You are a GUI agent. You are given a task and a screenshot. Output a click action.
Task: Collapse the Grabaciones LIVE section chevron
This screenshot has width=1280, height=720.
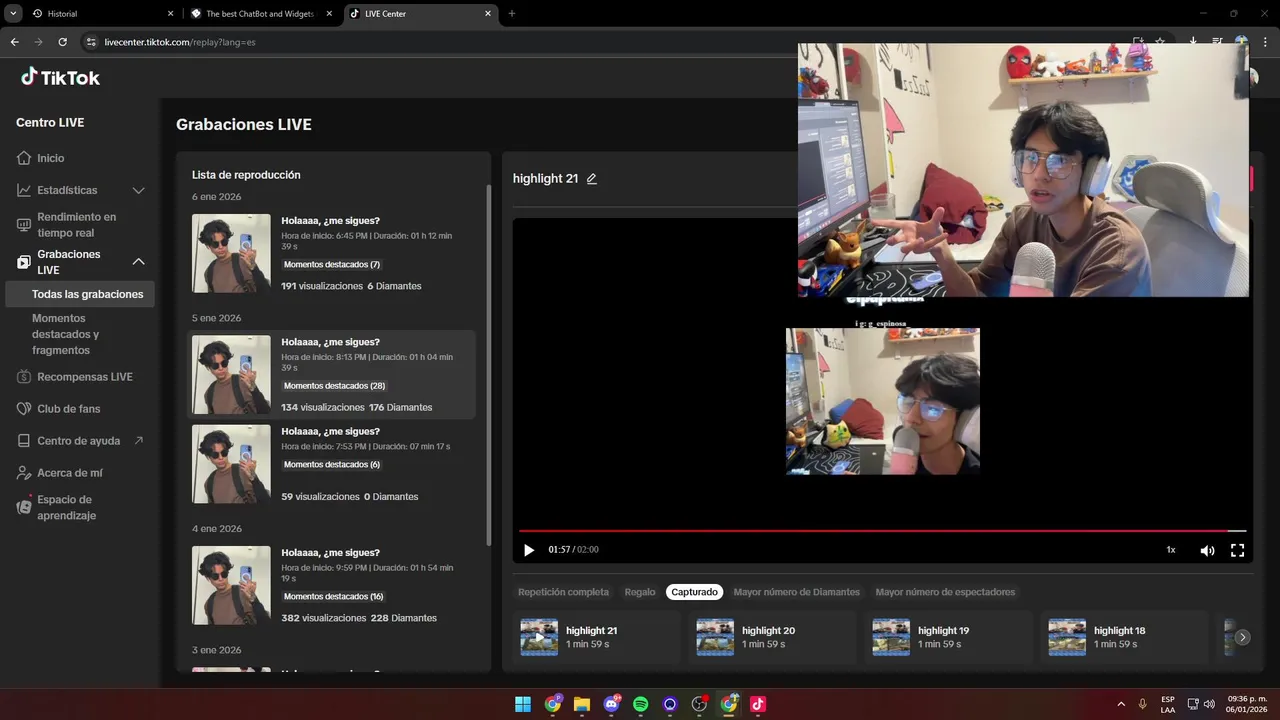[138, 262]
